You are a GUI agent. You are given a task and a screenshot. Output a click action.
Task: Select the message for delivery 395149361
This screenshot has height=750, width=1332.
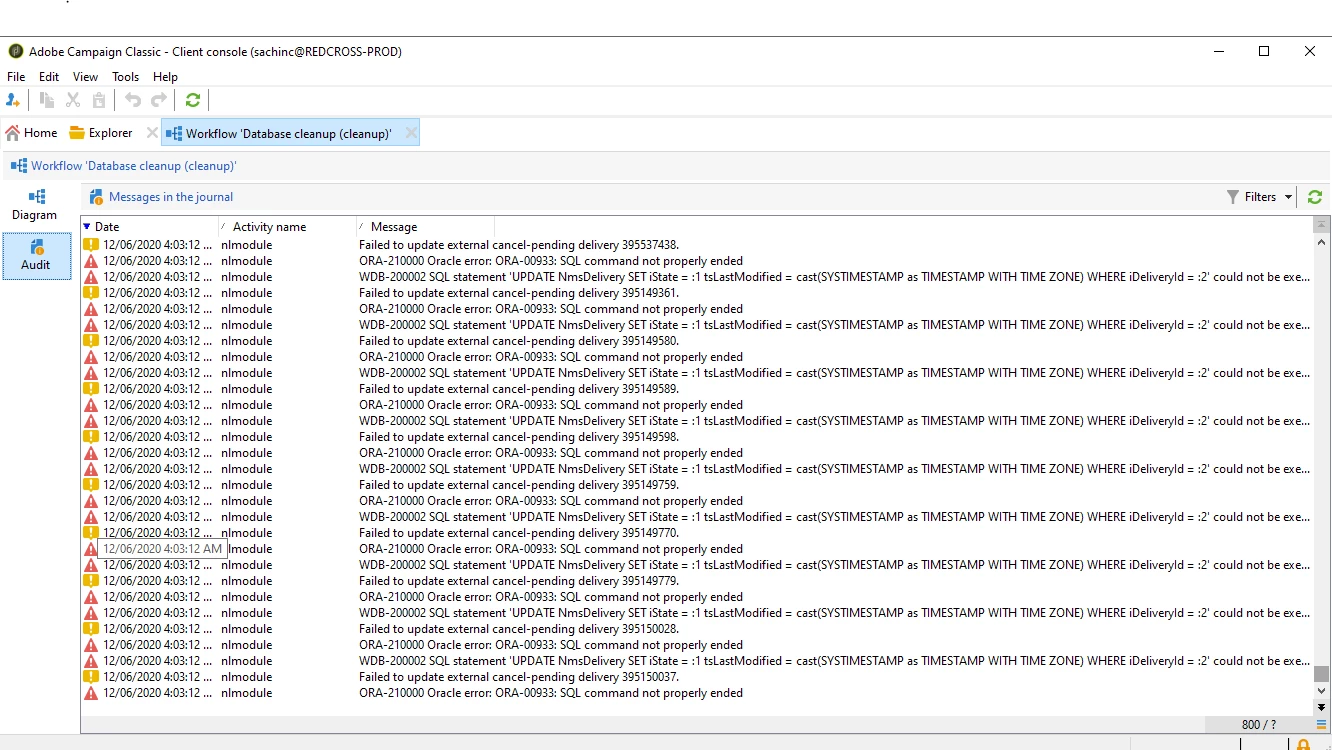pos(519,293)
